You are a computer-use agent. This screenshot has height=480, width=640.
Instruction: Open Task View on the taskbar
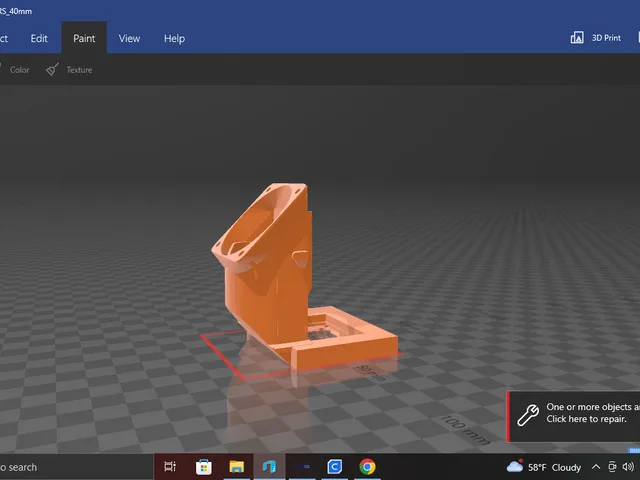pos(170,466)
